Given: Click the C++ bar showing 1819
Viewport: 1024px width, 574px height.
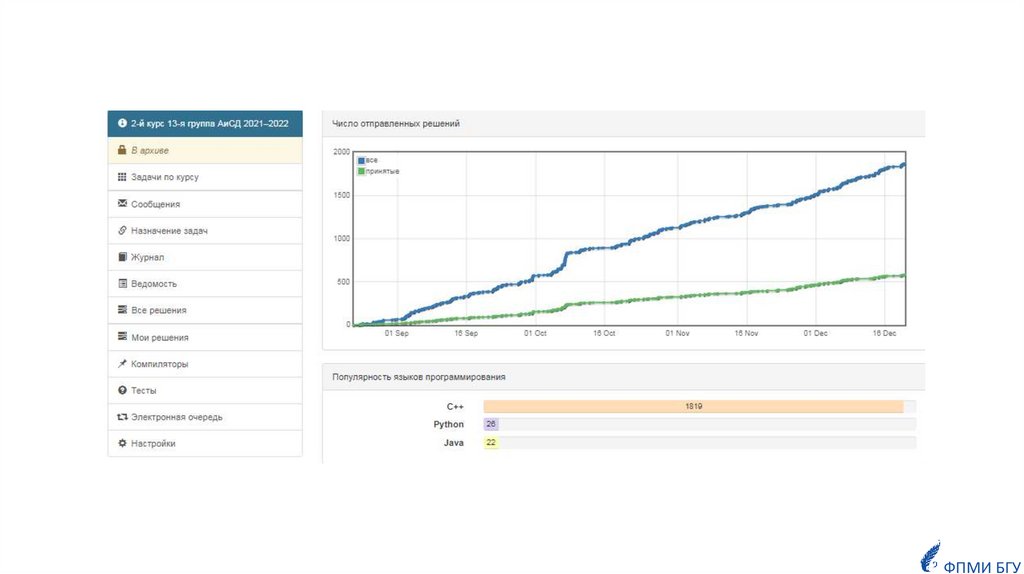Looking at the screenshot, I should pyautogui.click(x=693, y=407).
